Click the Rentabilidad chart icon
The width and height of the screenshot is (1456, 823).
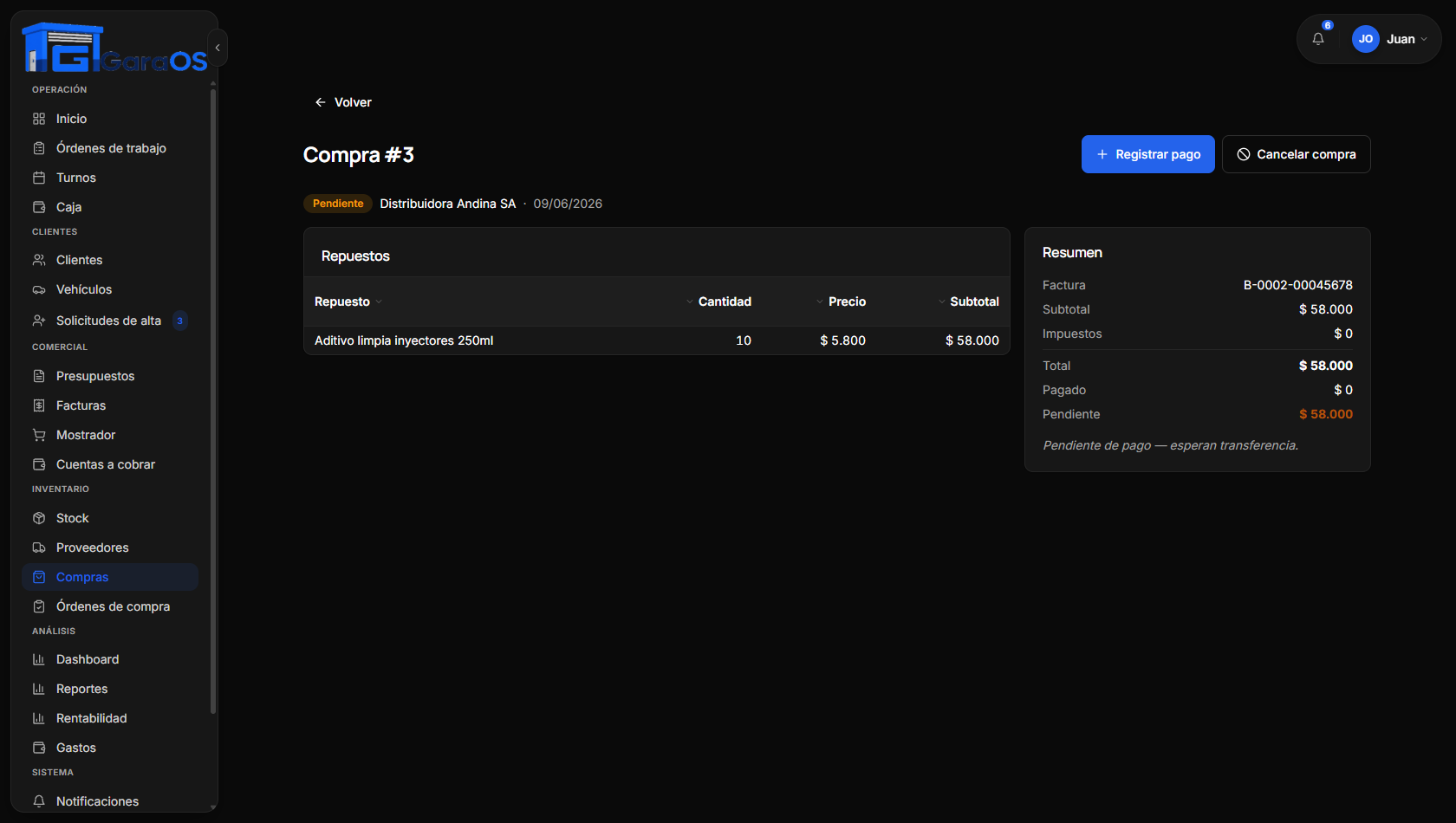pos(39,718)
